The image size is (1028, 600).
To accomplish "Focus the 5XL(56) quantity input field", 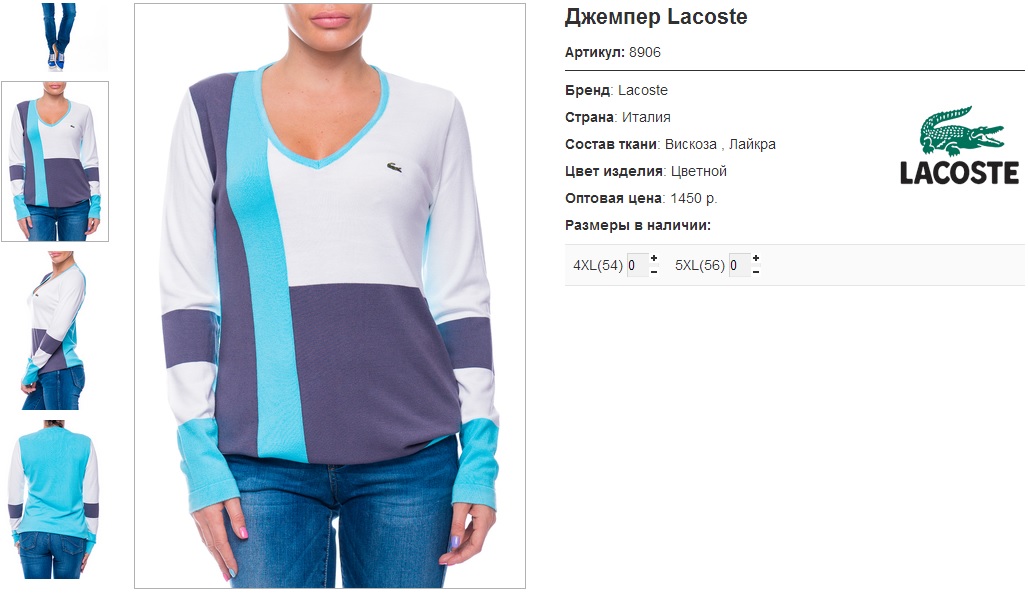I will (x=740, y=265).
